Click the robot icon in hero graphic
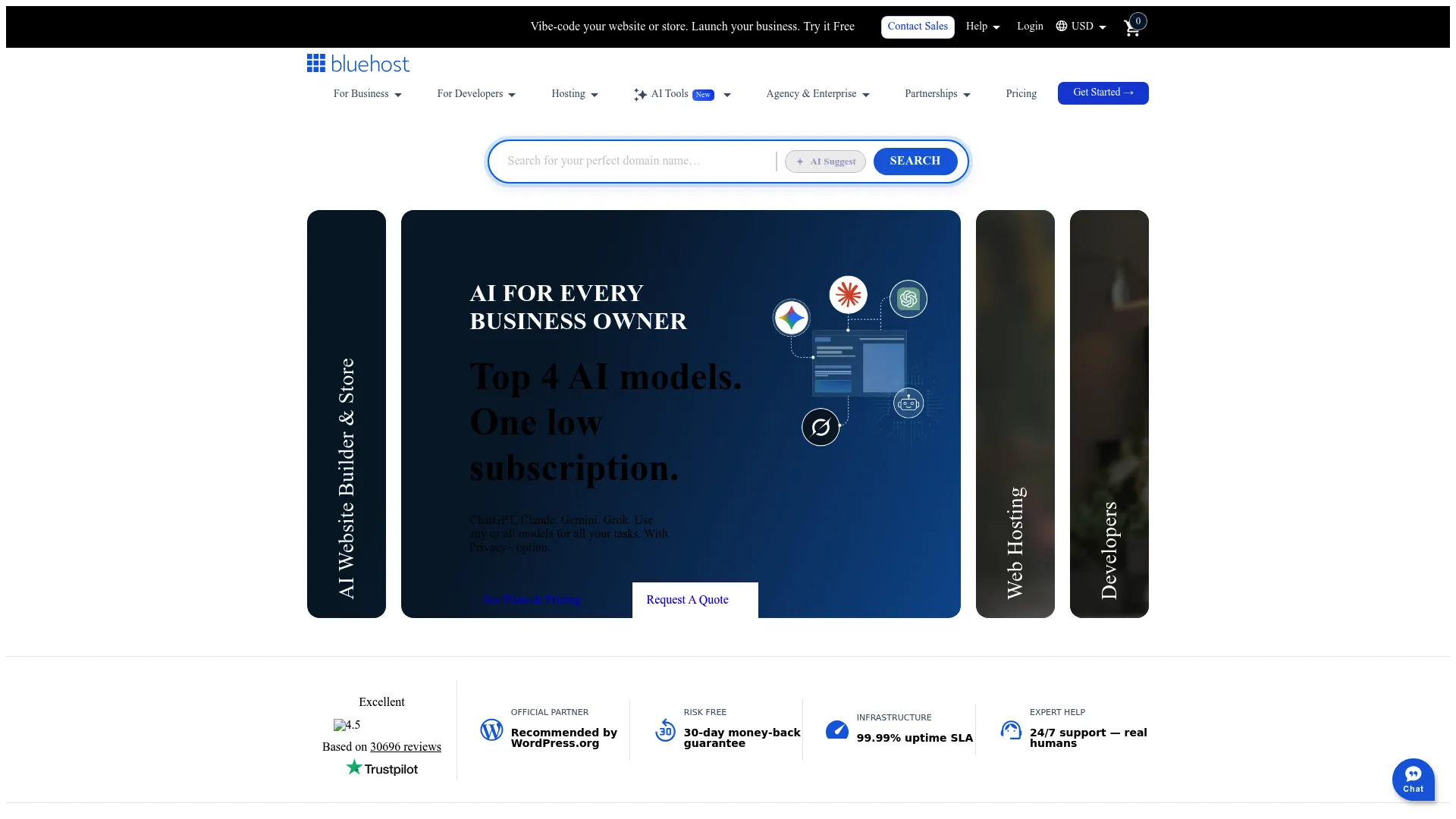The image size is (1456, 819). [x=908, y=403]
